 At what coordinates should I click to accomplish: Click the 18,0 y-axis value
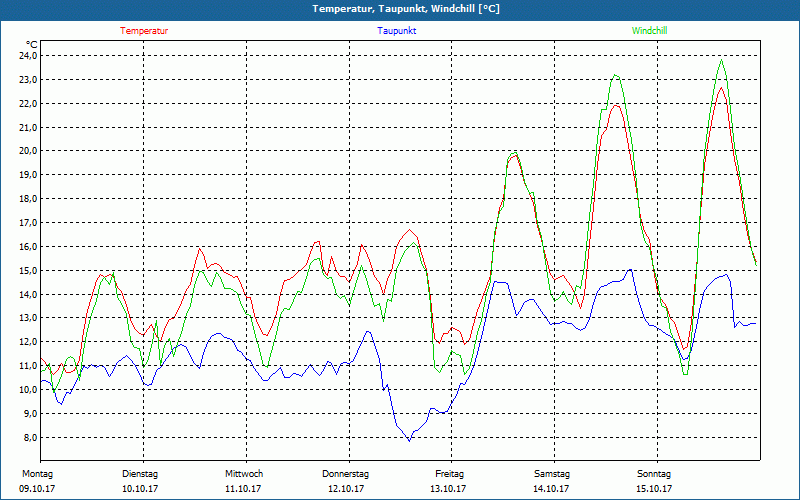tap(28, 199)
